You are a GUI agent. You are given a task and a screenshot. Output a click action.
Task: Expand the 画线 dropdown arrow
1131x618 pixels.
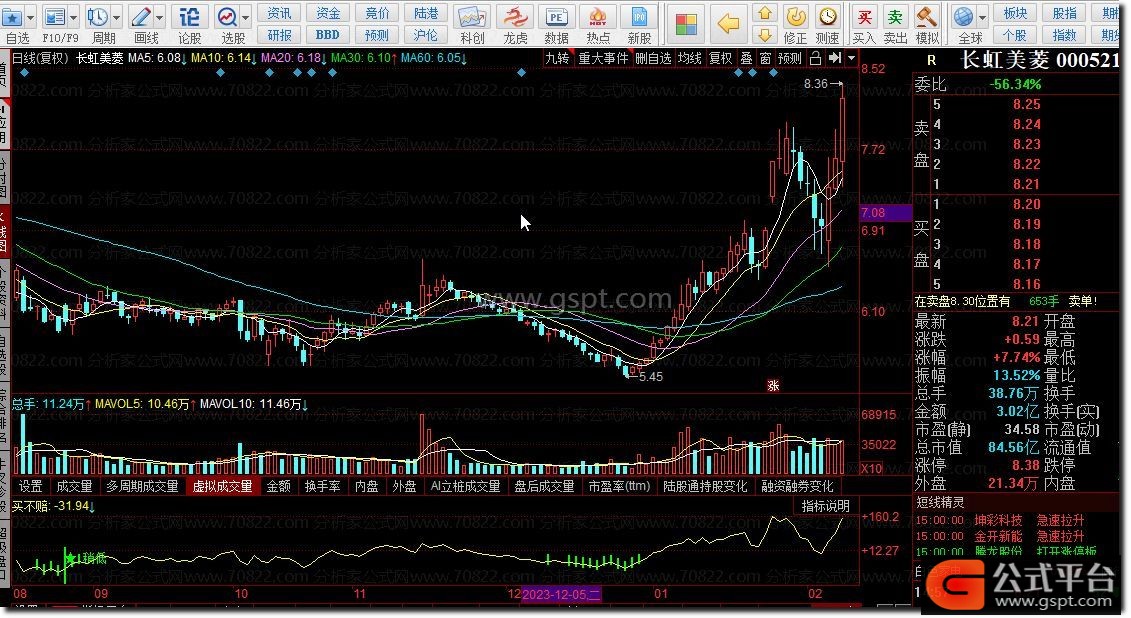click(x=159, y=17)
